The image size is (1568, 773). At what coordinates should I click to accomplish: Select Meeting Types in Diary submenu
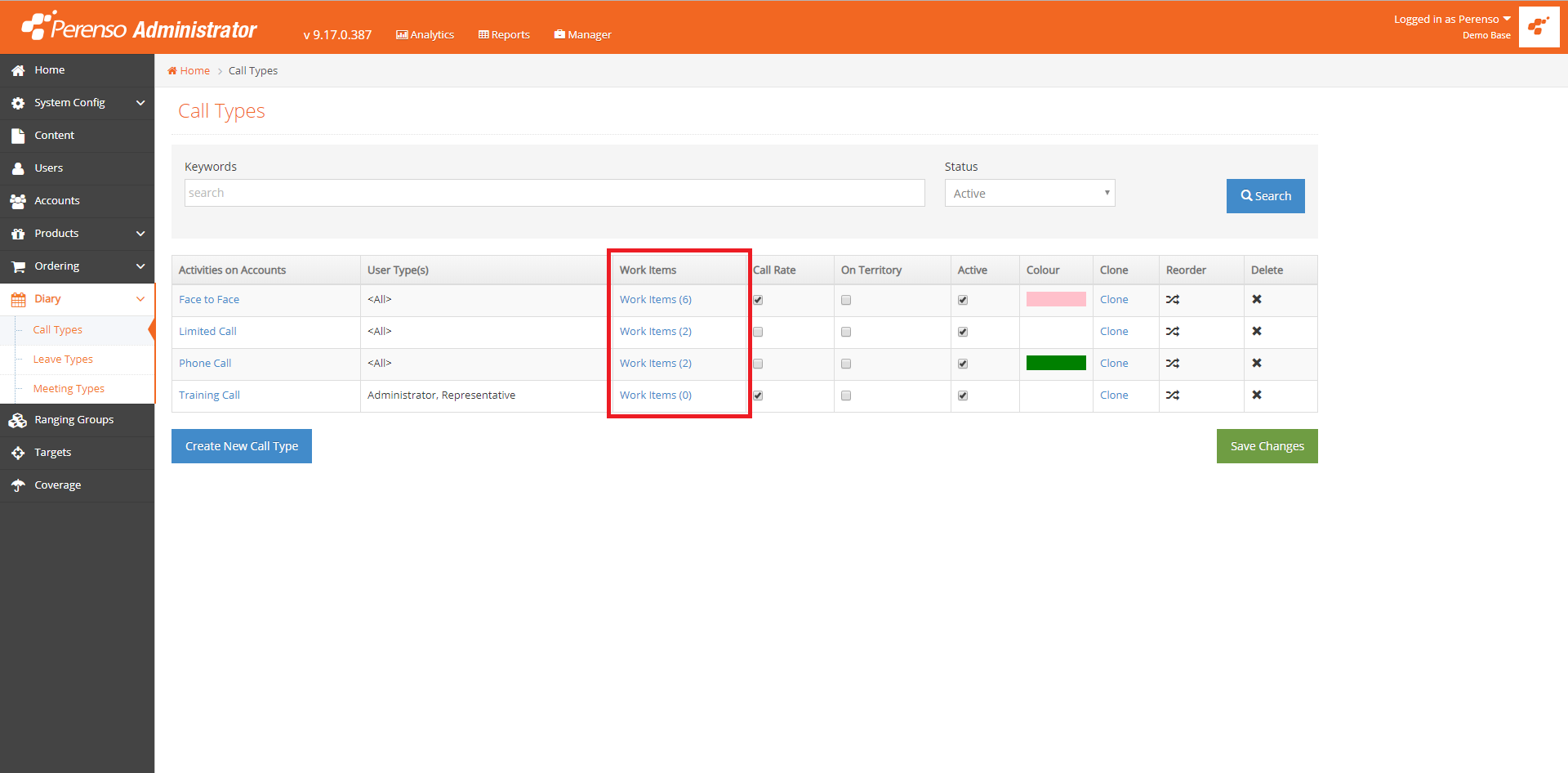point(69,389)
